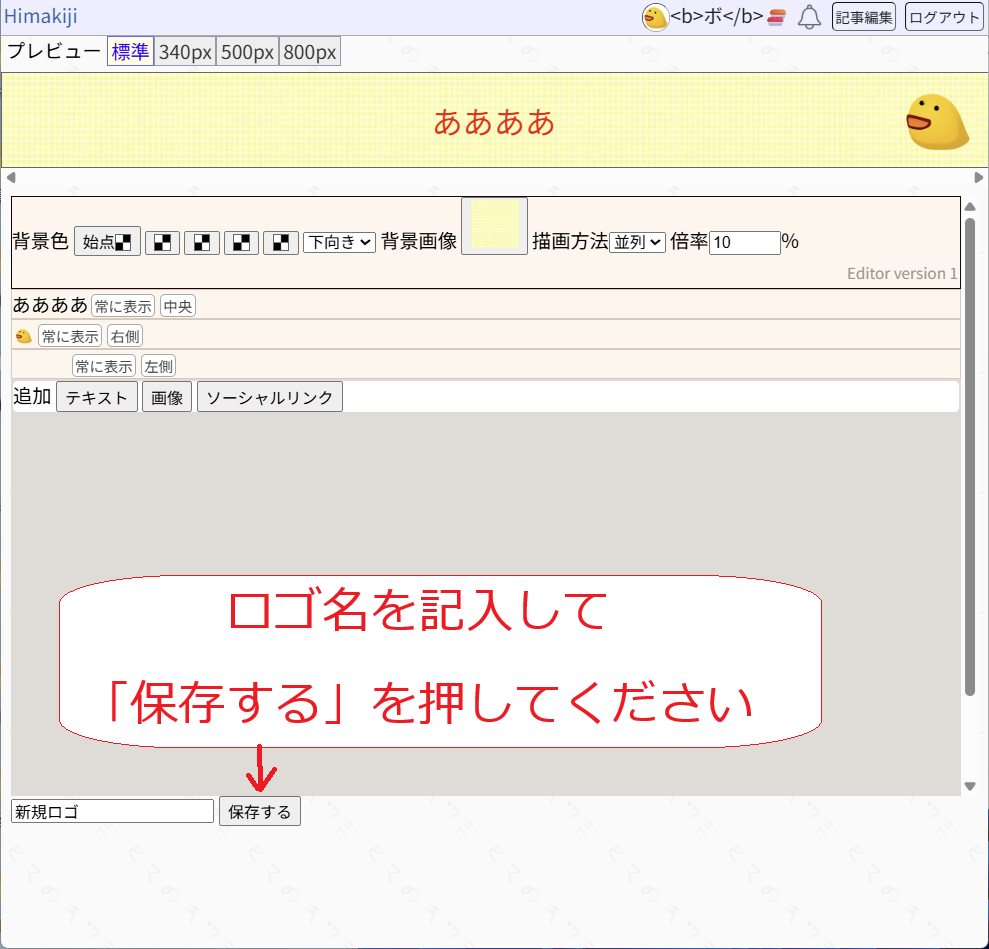Image resolution: width=989 pixels, height=949 pixels.
Task: Click the 記事編集 button
Action: click(x=863, y=17)
